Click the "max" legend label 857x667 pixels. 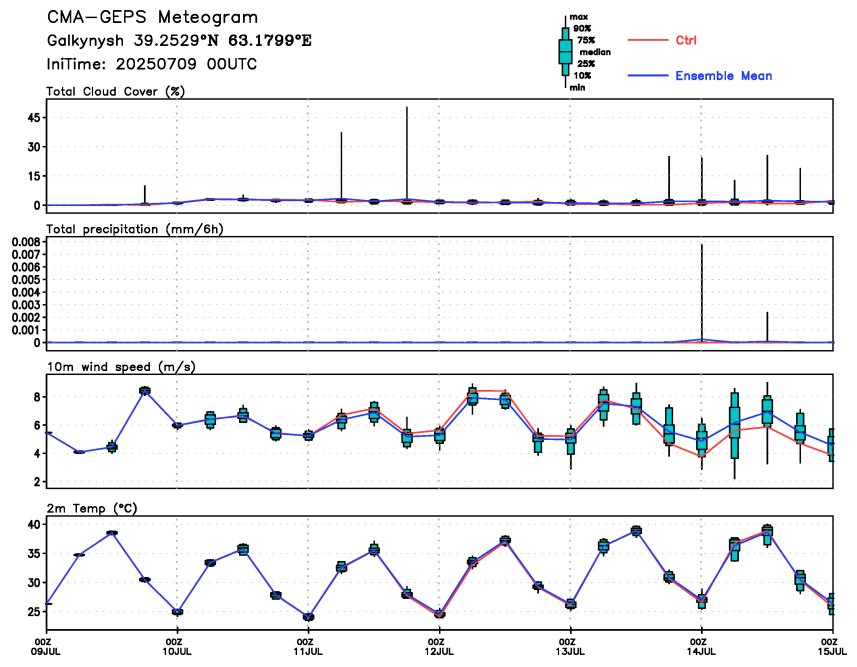[578, 17]
